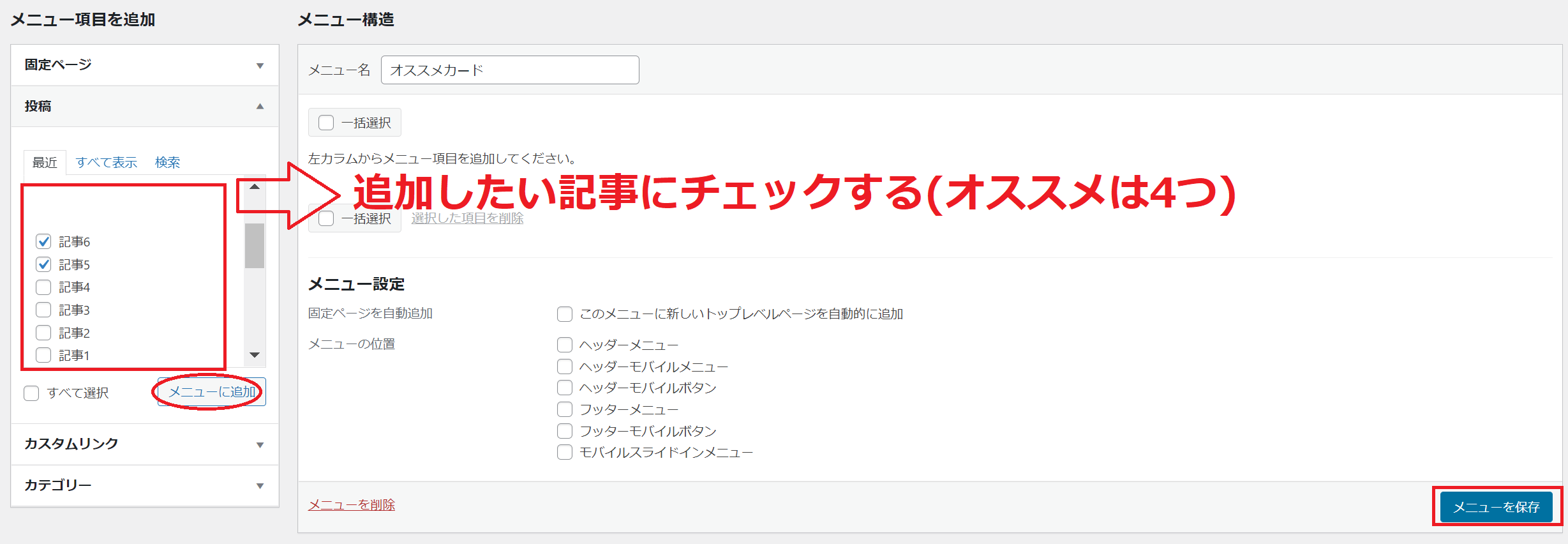Check the ヘッダーモバイルボタン location
Image resolution: width=1568 pixels, height=544 pixels.
click(565, 388)
